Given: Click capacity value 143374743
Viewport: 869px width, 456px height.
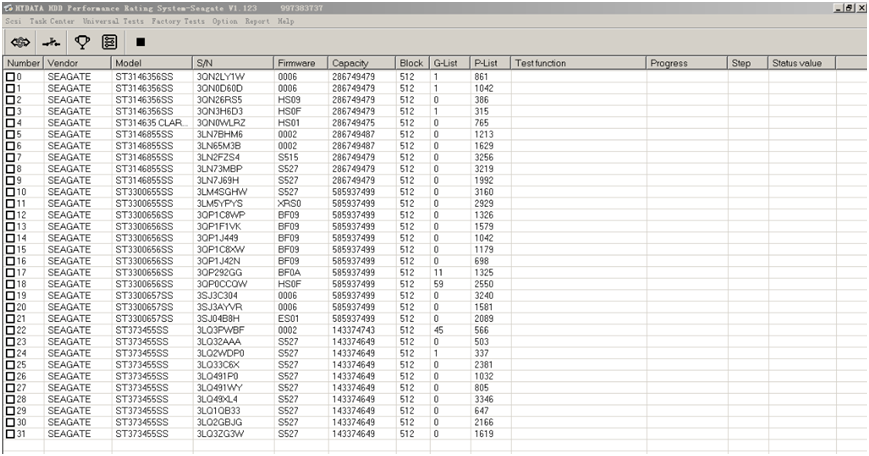Looking at the screenshot, I should point(353,330).
